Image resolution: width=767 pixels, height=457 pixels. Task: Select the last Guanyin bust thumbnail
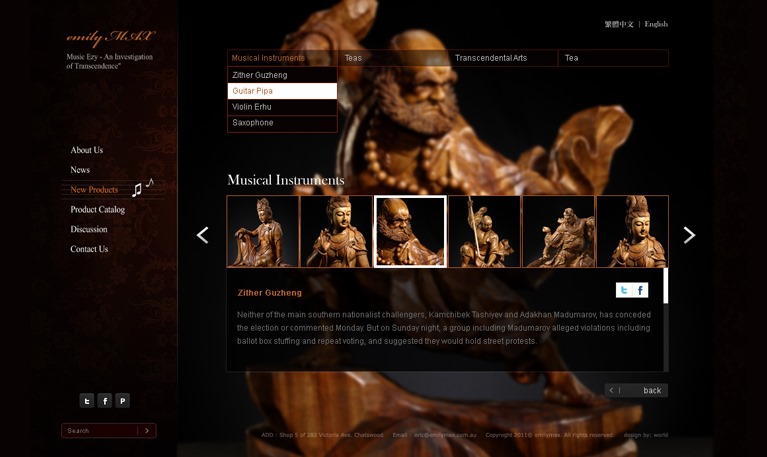click(632, 231)
